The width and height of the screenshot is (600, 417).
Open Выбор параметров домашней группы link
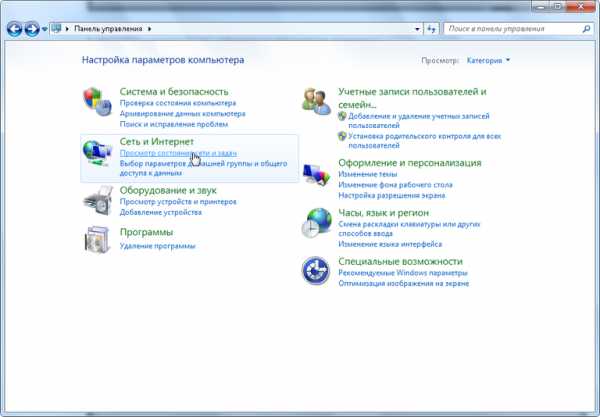click(x=203, y=168)
